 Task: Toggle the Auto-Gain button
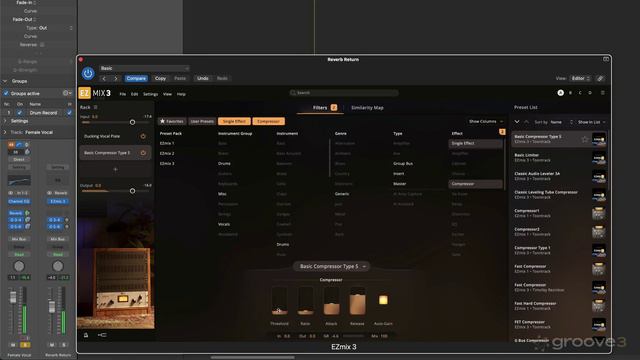tap(383, 300)
